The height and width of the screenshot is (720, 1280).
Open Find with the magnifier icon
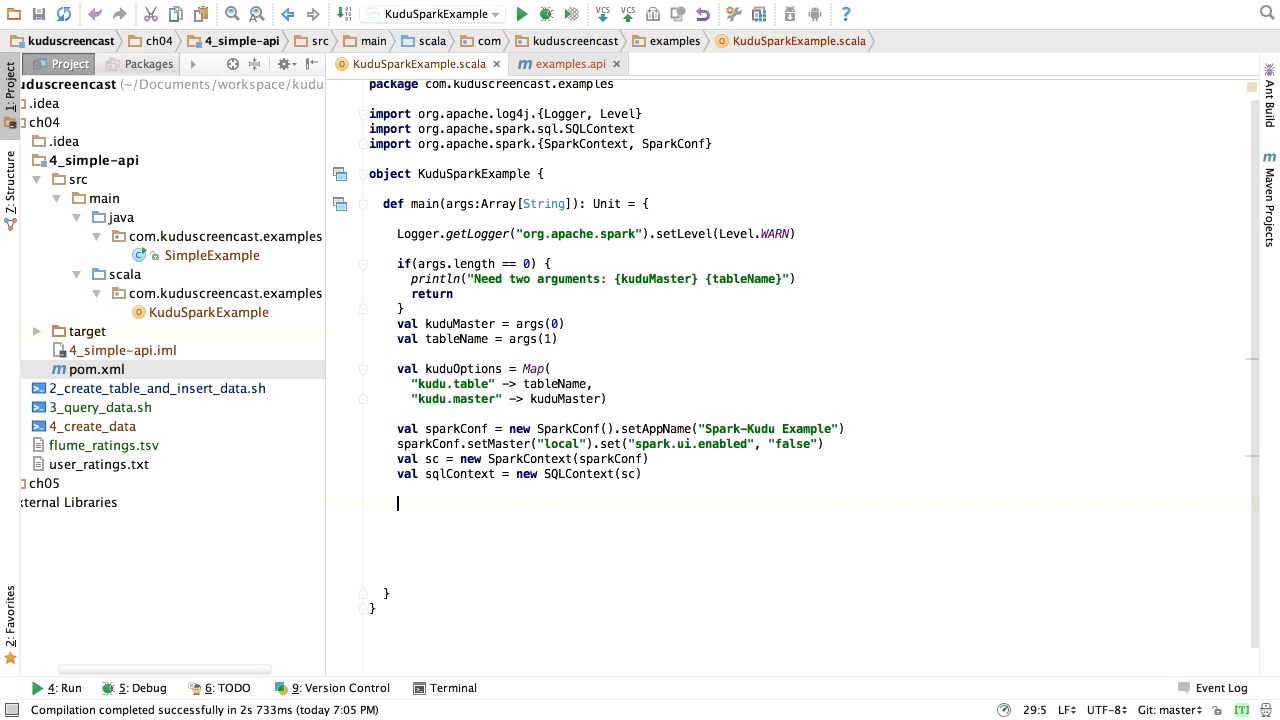point(232,14)
